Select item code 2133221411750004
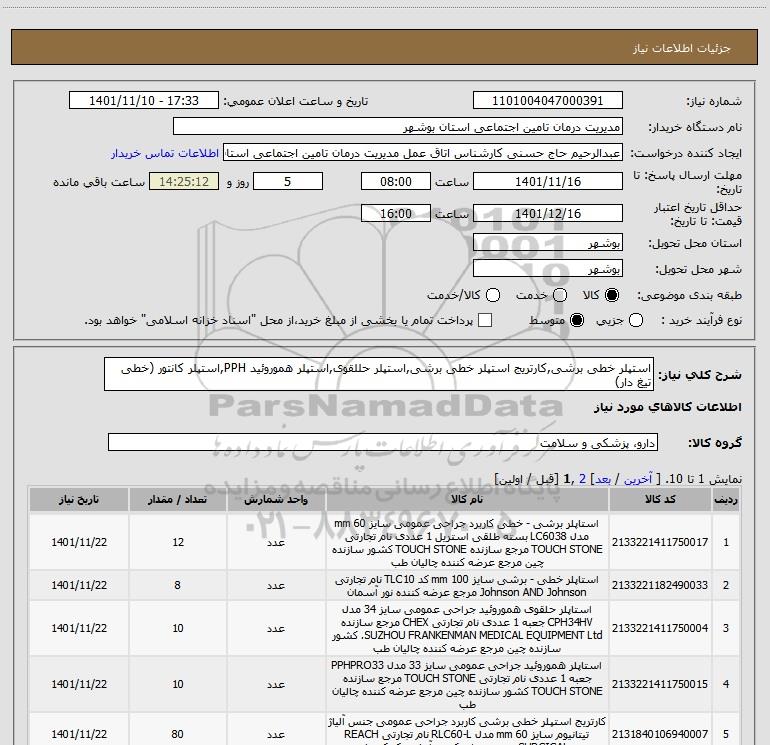This screenshot has width=770, height=745. 660,628
